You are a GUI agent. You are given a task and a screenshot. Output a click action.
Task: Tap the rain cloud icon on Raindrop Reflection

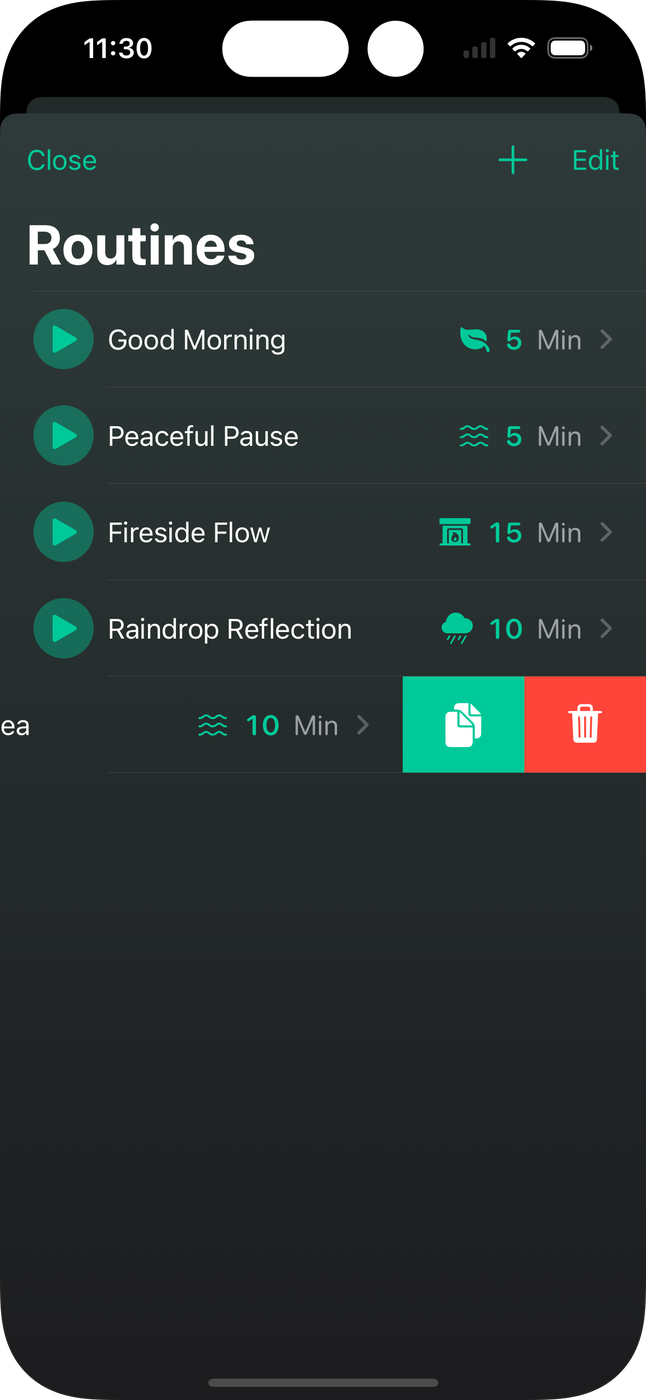[x=457, y=629]
